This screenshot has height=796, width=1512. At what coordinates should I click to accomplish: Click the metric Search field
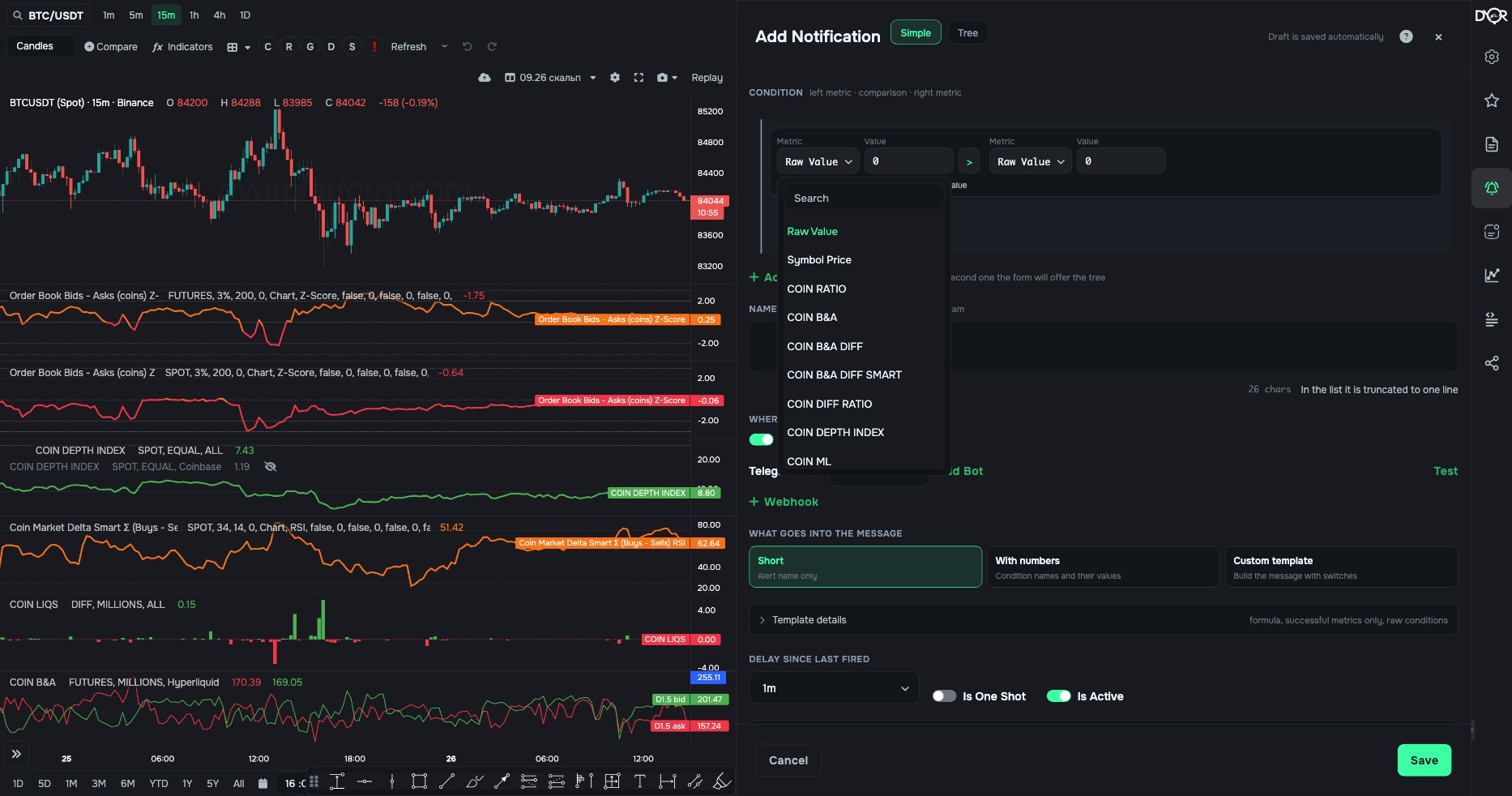pyautogui.click(x=864, y=198)
